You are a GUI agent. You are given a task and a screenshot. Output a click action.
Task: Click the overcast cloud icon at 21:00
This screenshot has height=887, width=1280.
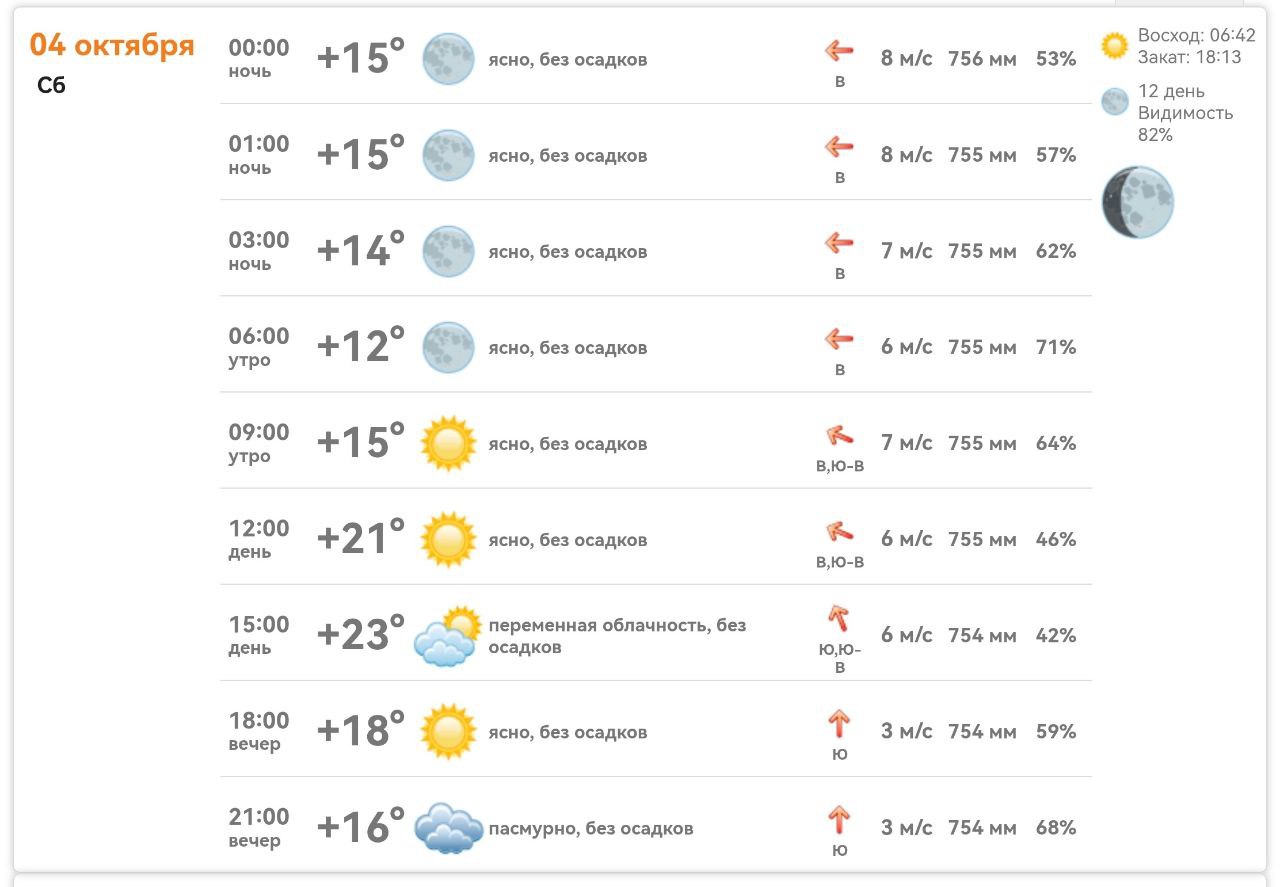(448, 828)
